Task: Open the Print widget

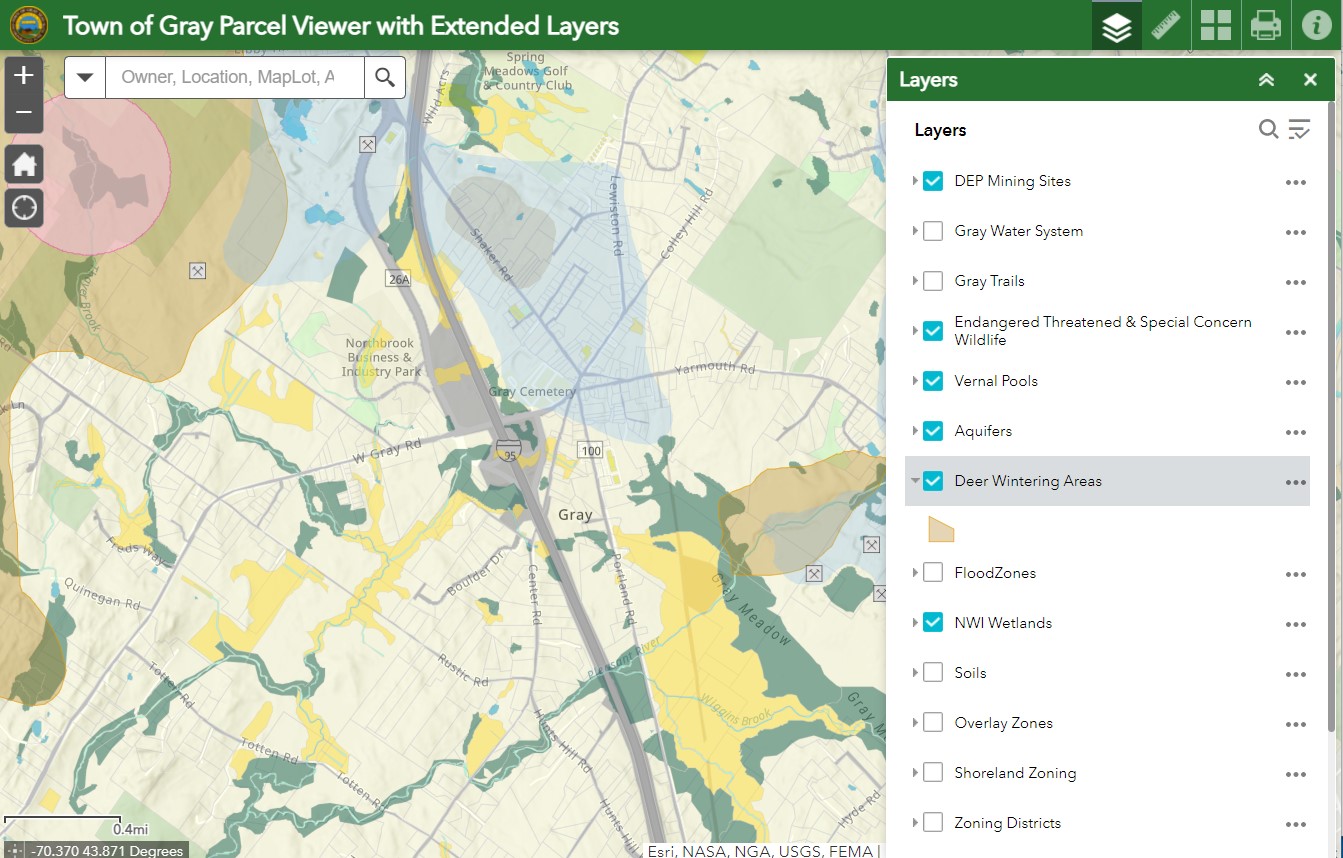Action: (1266, 25)
